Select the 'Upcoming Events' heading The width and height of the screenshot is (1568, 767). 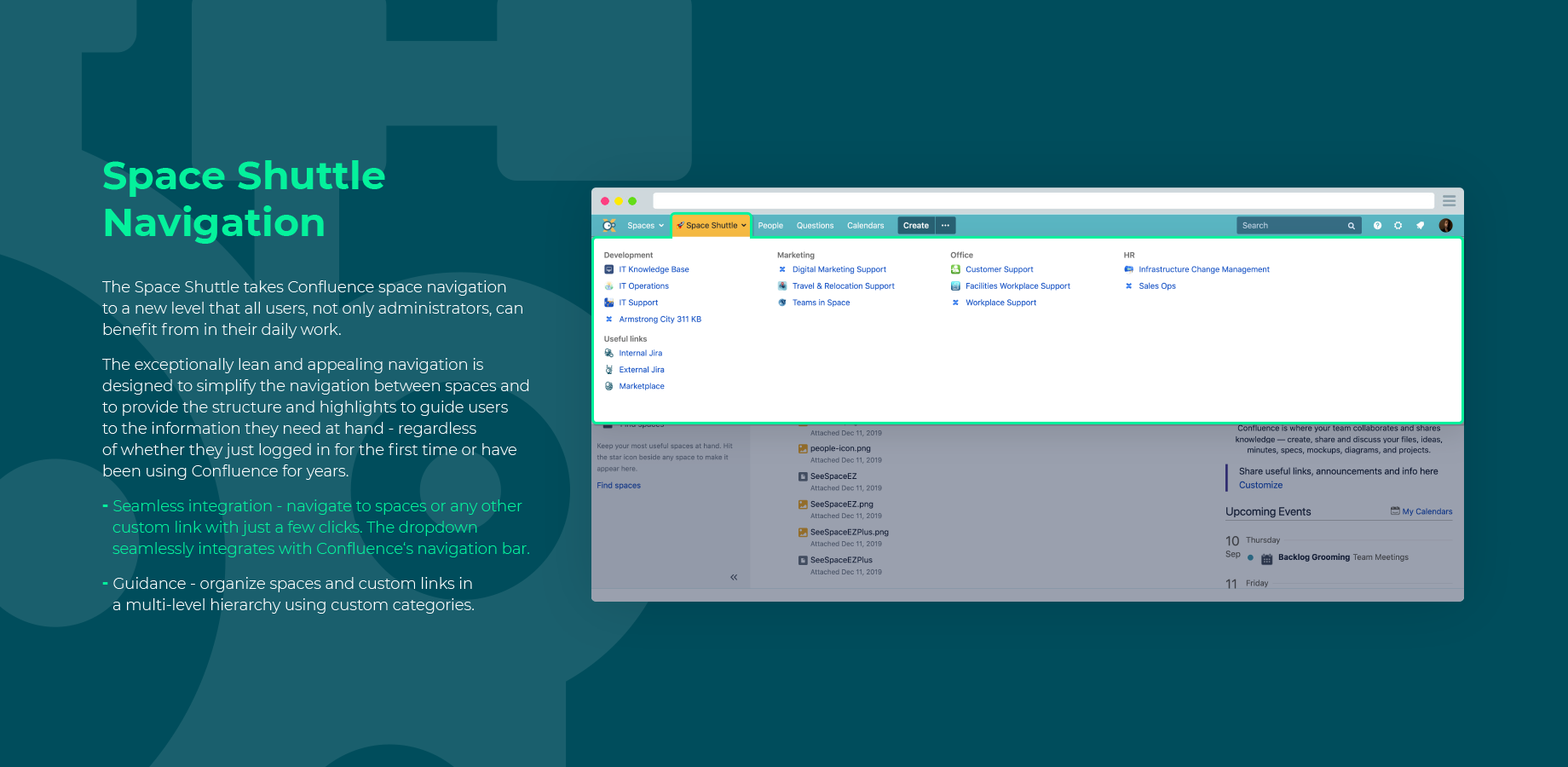click(x=1268, y=512)
